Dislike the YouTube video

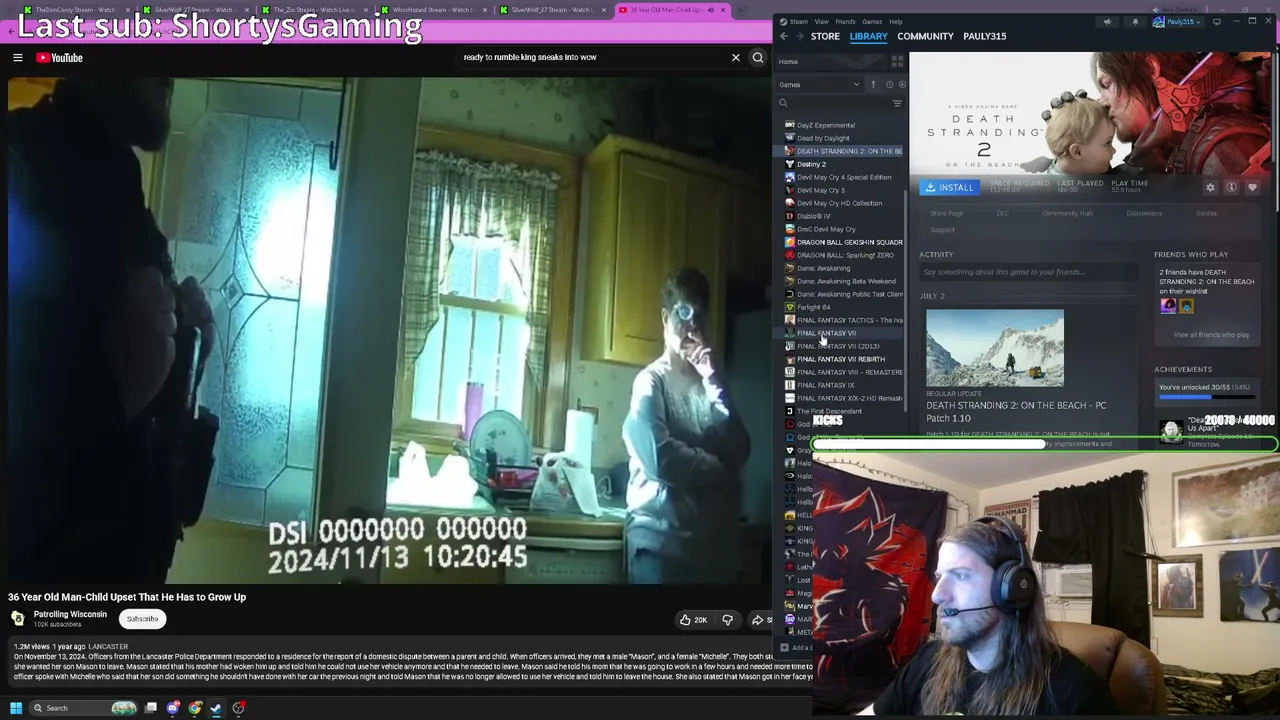pos(727,620)
